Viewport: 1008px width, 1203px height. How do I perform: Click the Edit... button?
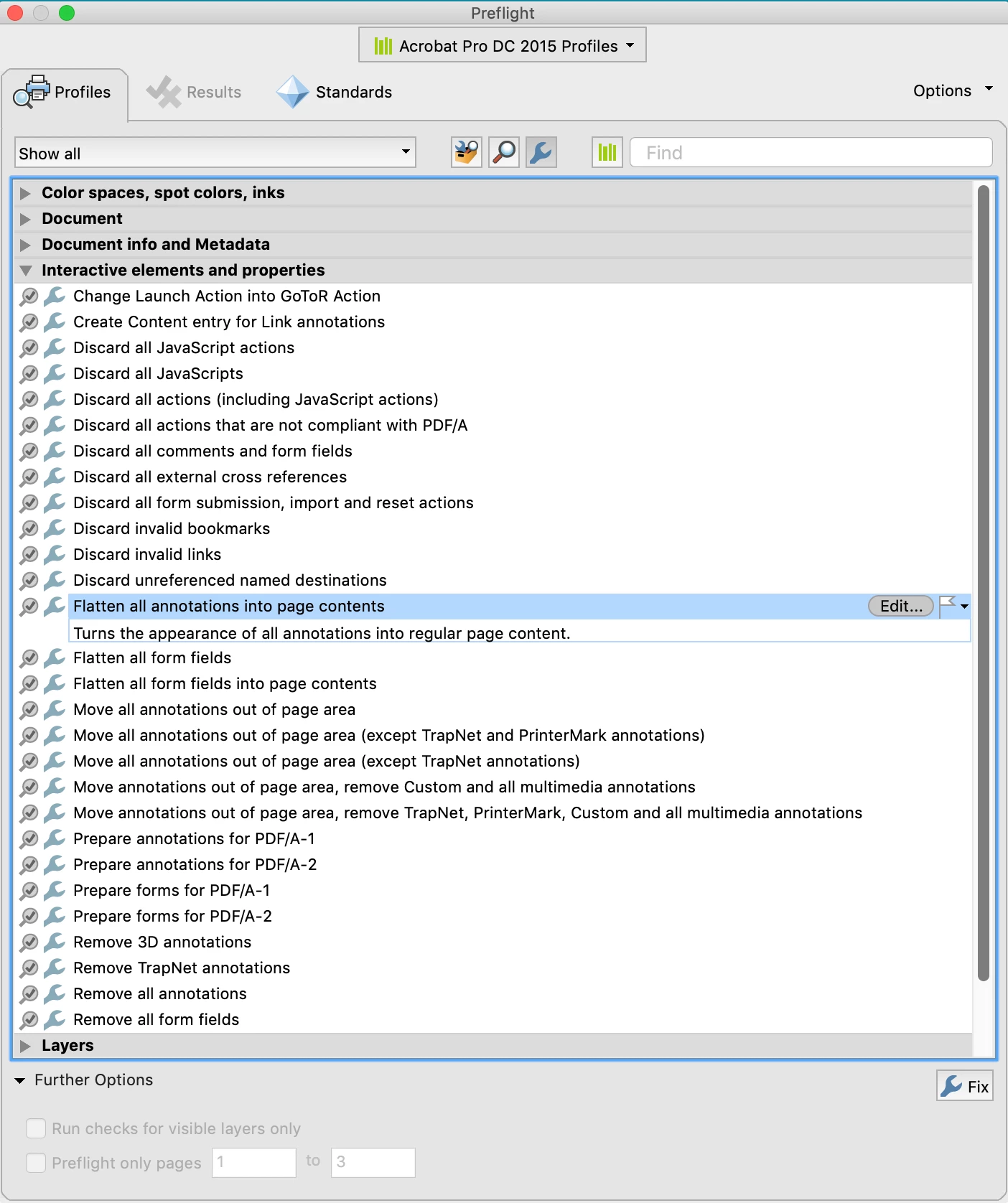(x=901, y=606)
